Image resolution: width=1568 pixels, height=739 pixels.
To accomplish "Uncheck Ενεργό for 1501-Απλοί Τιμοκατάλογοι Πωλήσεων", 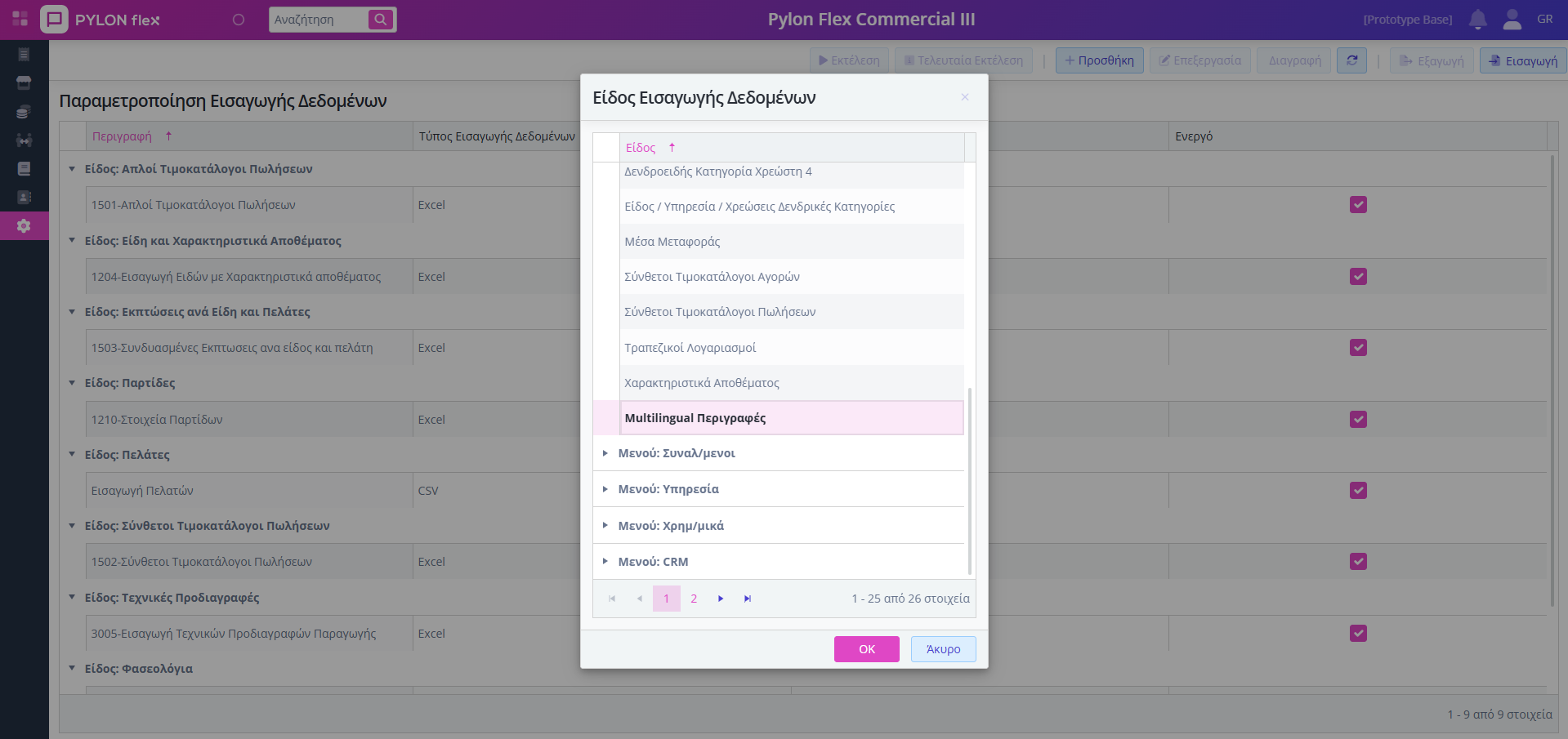I will point(1358,205).
